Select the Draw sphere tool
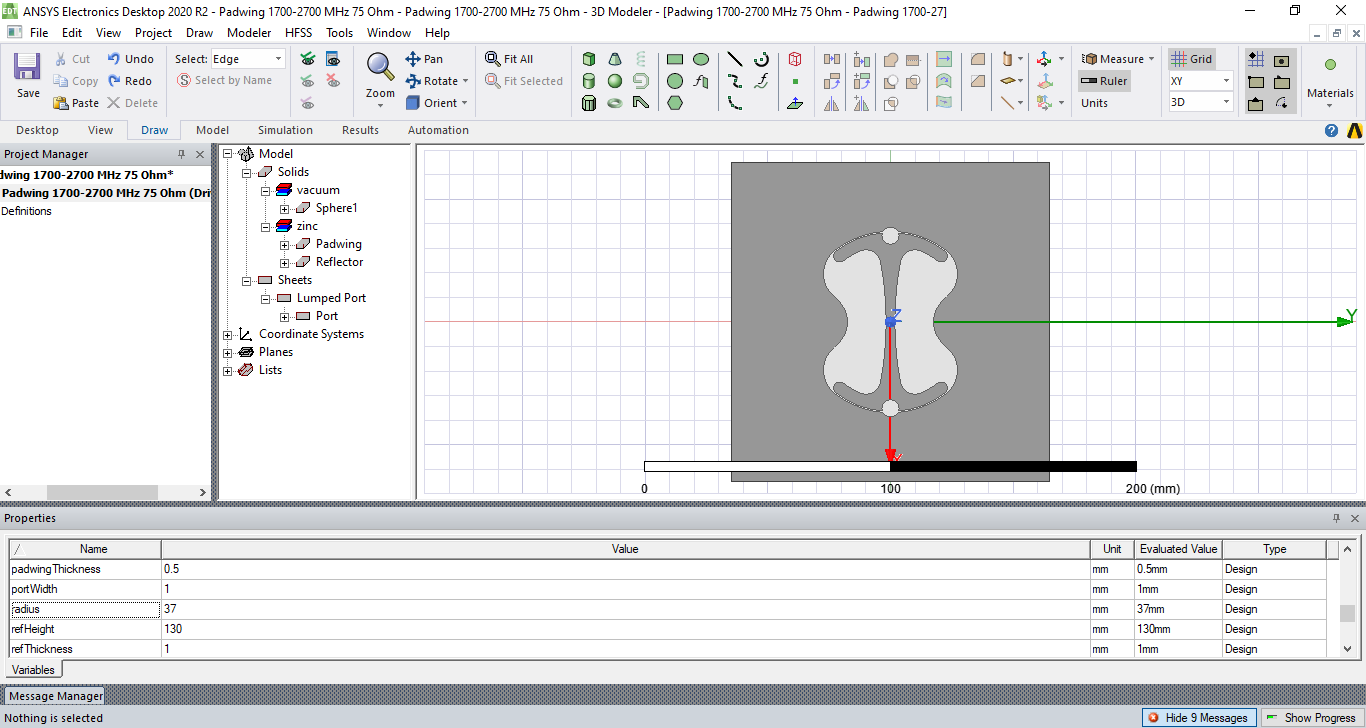This screenshot has width=1366, height=728. pos(615,81)
